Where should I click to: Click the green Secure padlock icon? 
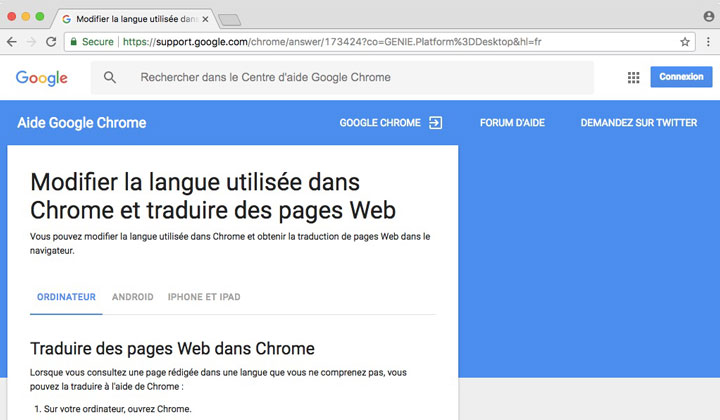(73, 42)
